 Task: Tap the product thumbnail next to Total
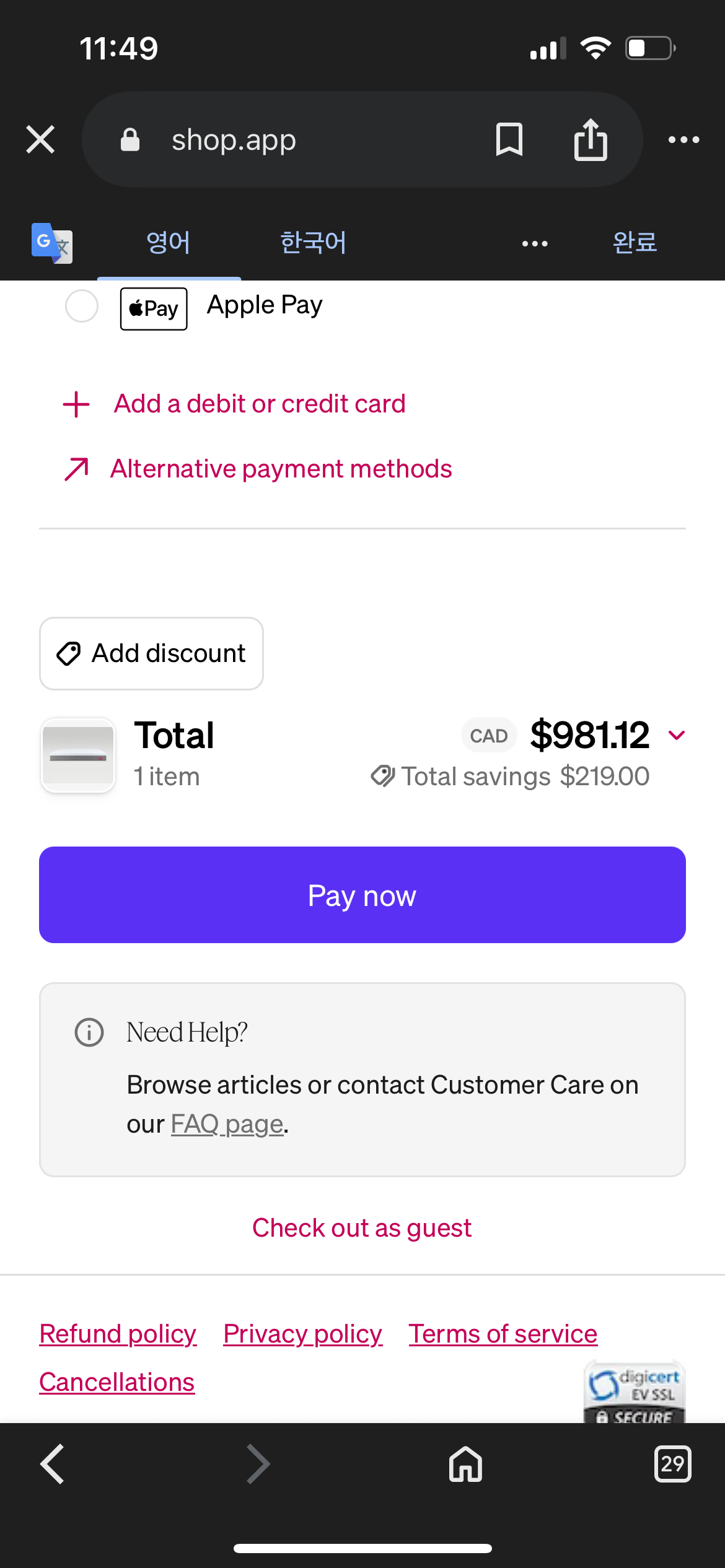pos(78,755)
